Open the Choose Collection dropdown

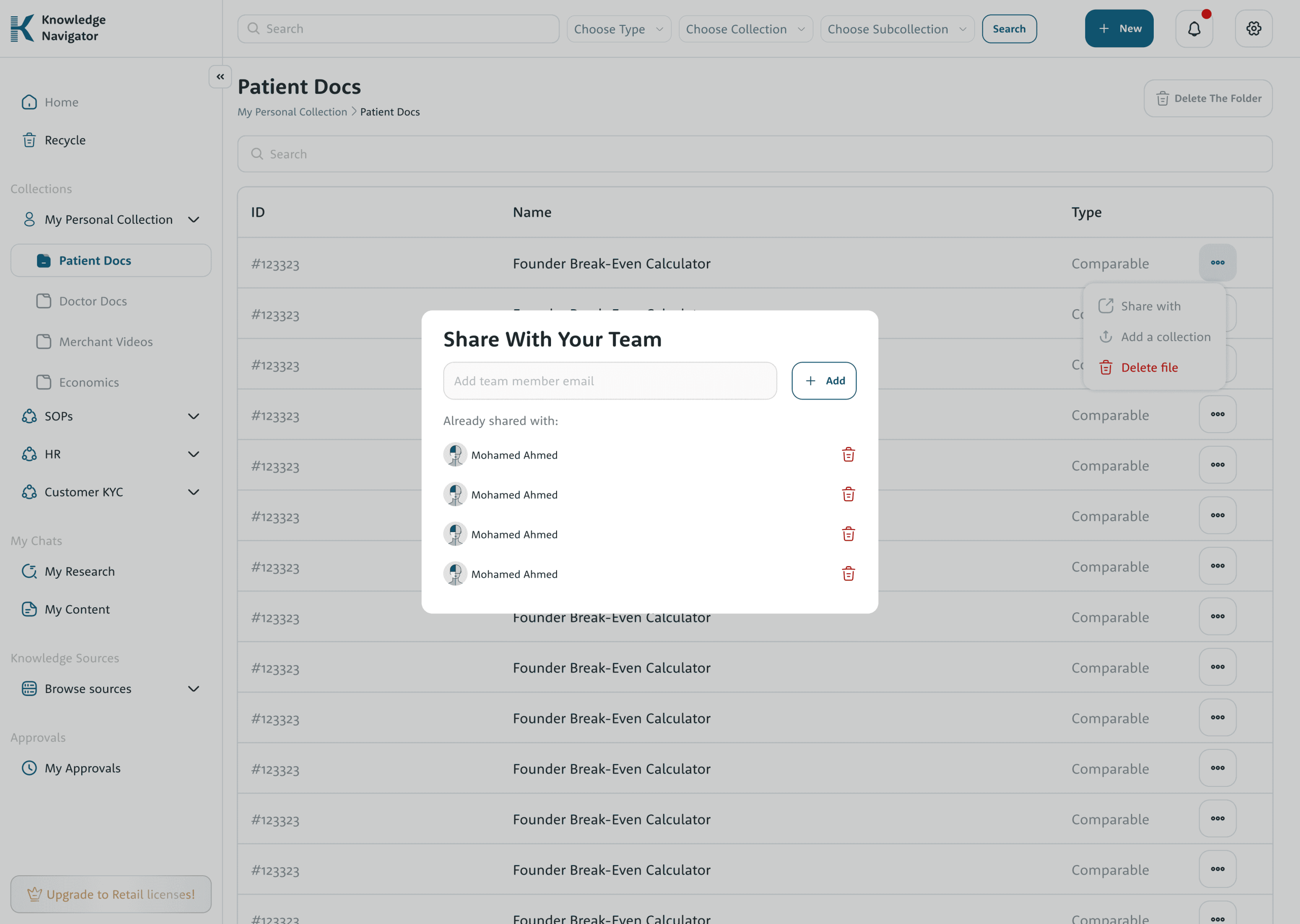745,29
